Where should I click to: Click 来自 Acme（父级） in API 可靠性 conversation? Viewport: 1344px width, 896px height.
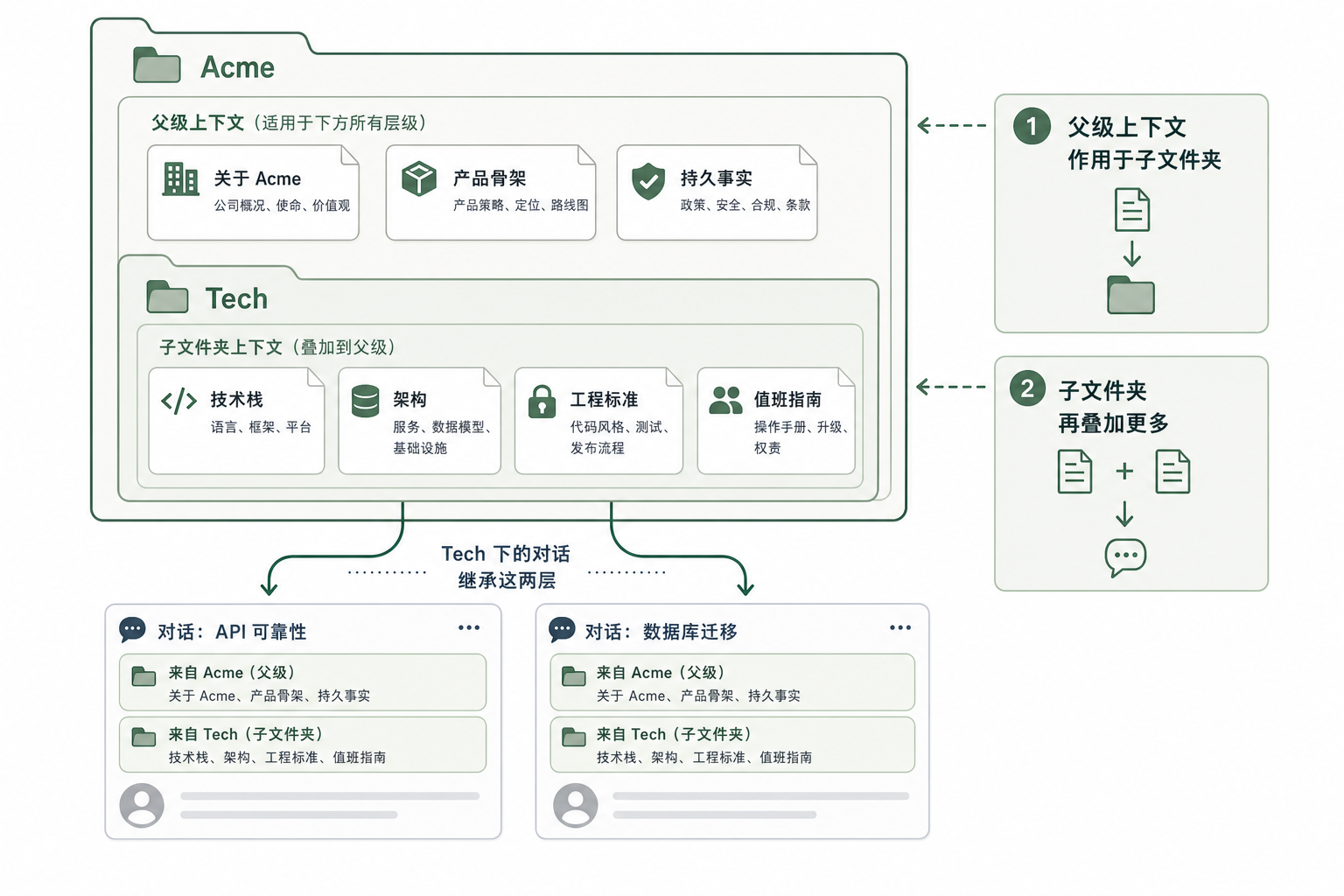coord(232,673)
